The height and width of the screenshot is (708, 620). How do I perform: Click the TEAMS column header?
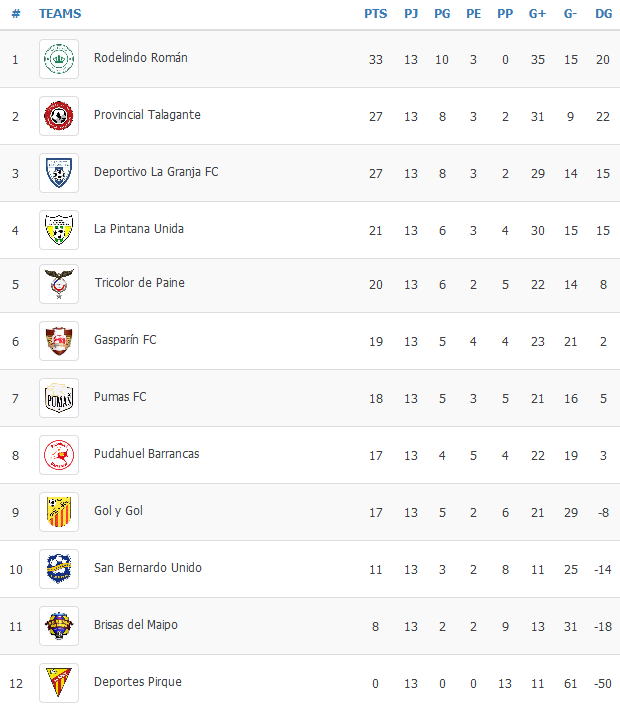[60, 14]
